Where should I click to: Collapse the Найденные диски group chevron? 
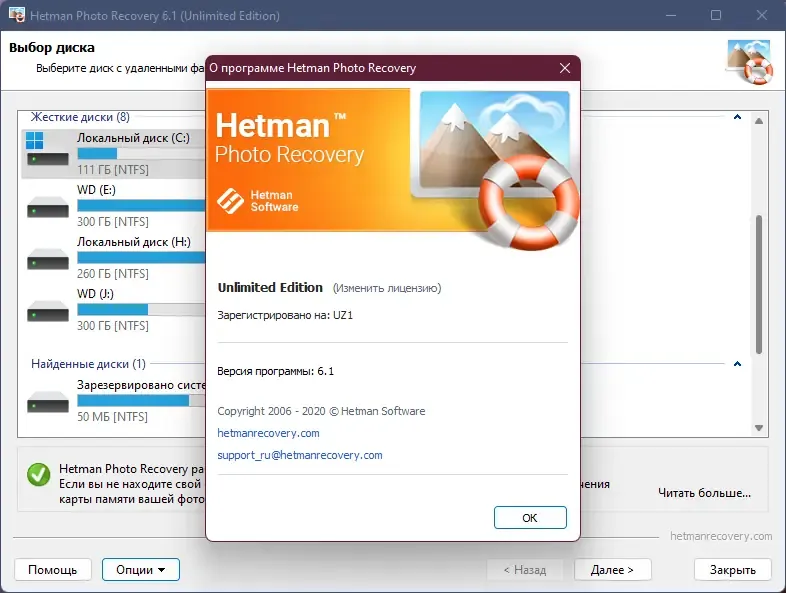tap(737, 364)
